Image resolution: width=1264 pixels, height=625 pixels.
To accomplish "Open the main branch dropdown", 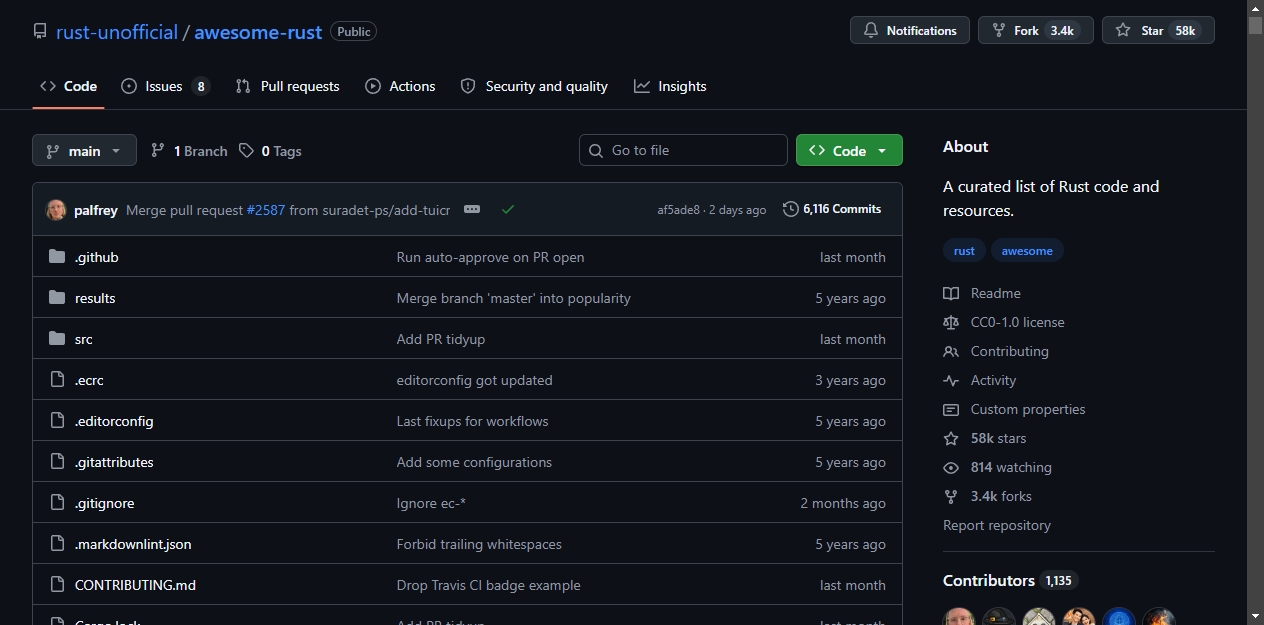I will click(84, 151).
